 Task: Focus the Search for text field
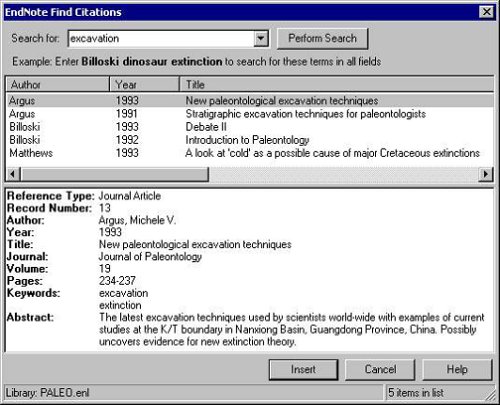pyautogui.click(x=161, y=39)
